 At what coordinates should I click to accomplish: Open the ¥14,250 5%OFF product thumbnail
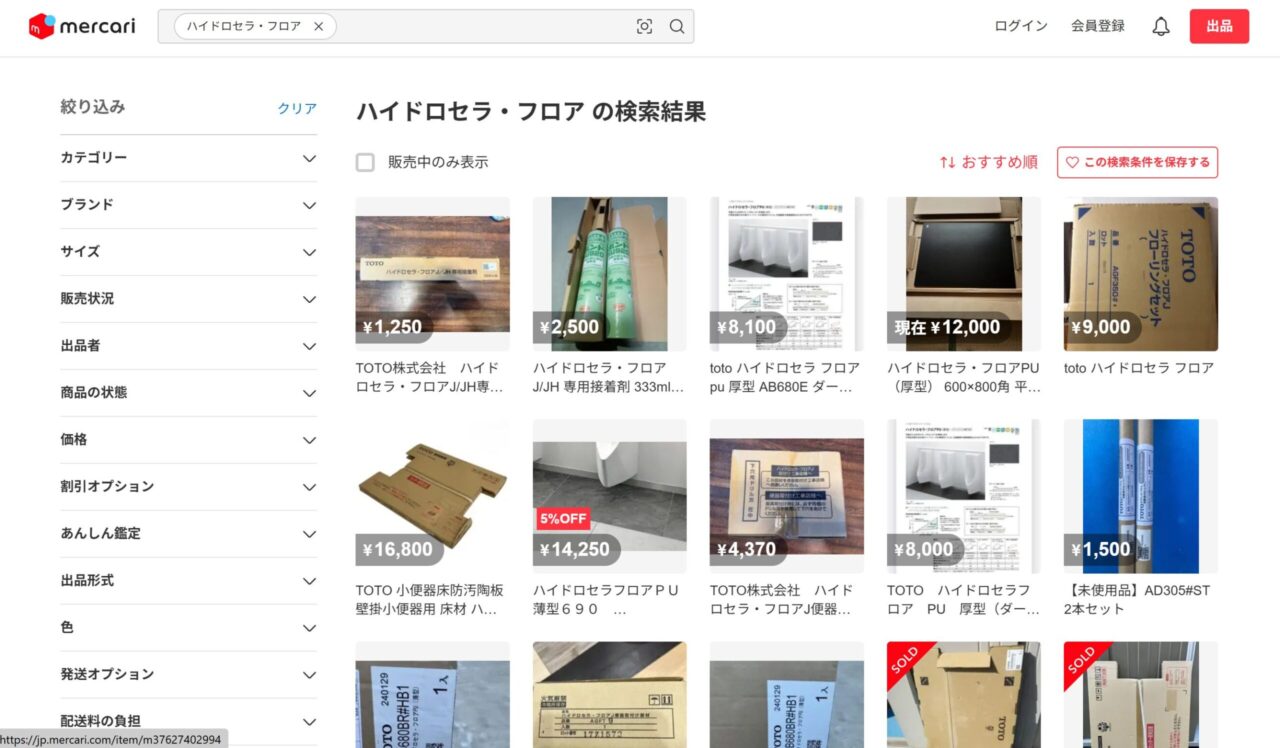pyautogui.click(x=609, y=496)
